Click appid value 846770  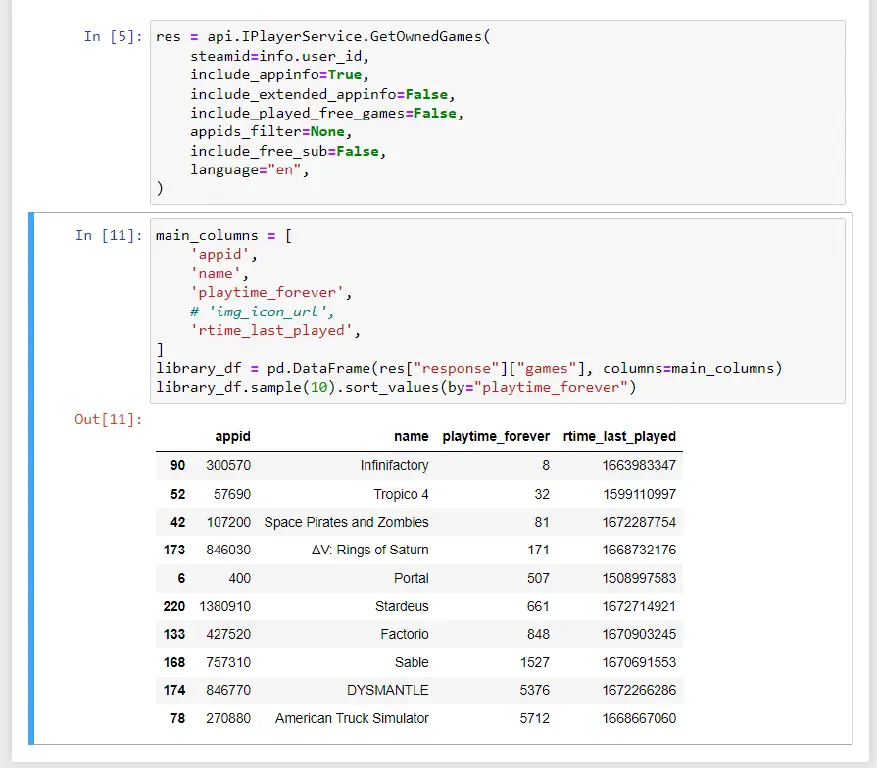tap(228, 690)
